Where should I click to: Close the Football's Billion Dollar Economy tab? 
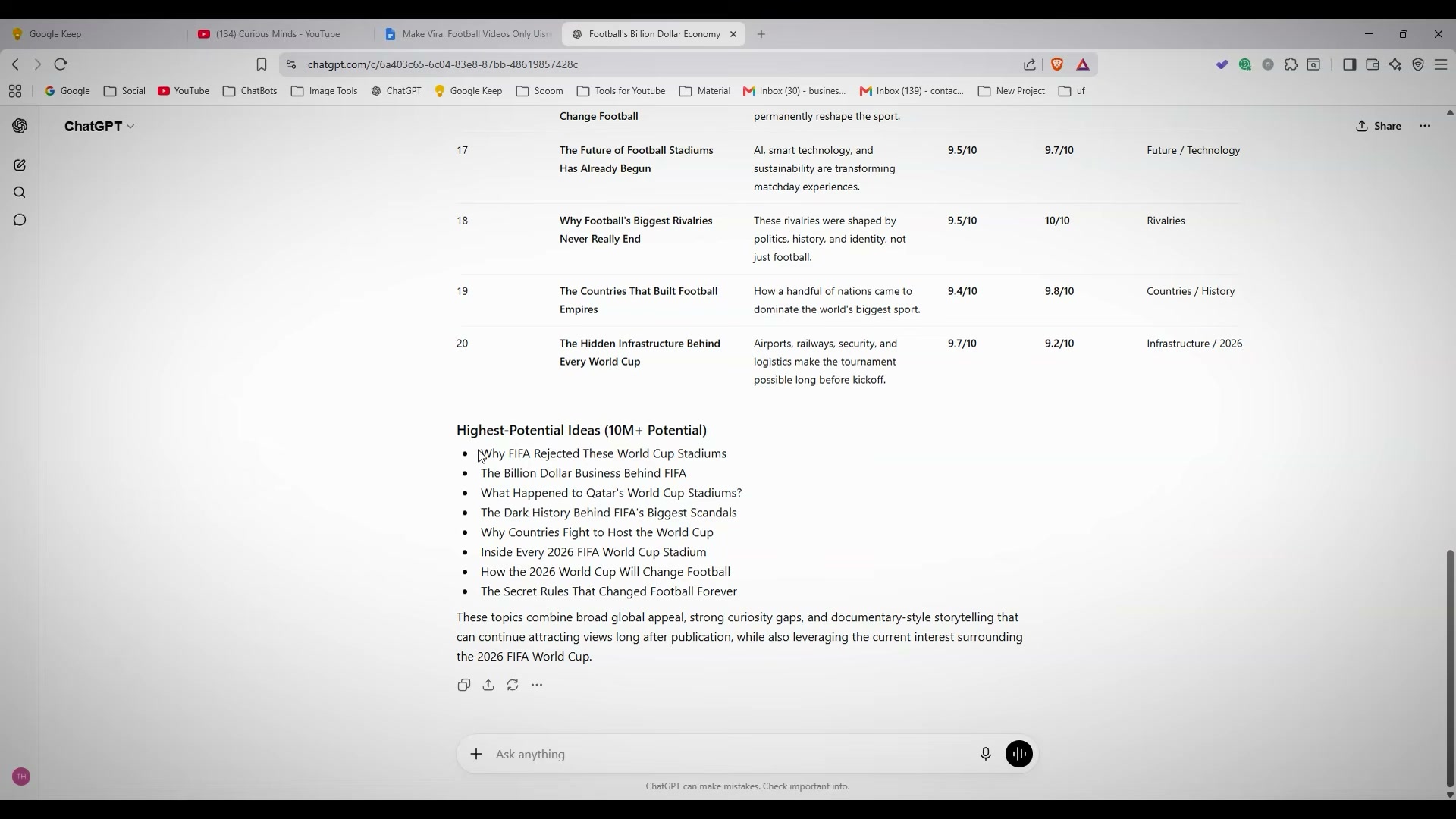733,34
